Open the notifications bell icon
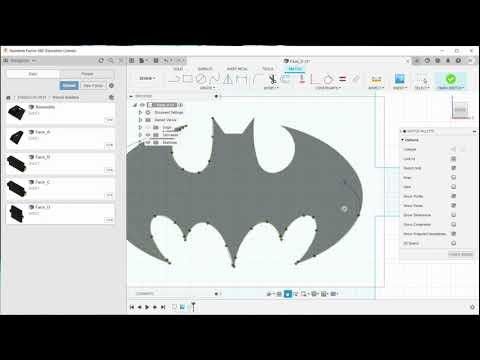The height and width of the screenshot is (360, 480). pos(448,60)
